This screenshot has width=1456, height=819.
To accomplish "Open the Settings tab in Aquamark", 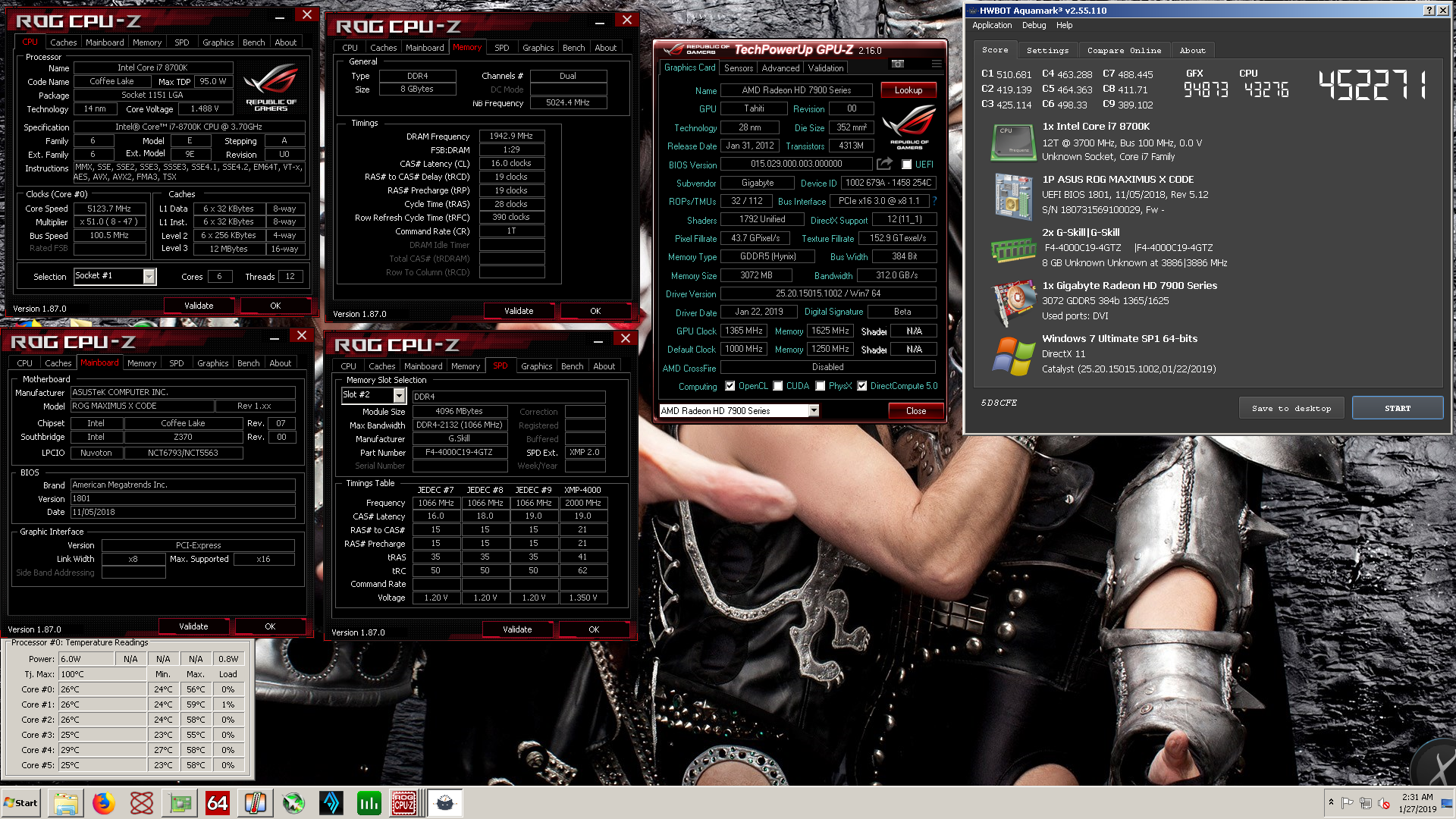I will click(1047, 50).
